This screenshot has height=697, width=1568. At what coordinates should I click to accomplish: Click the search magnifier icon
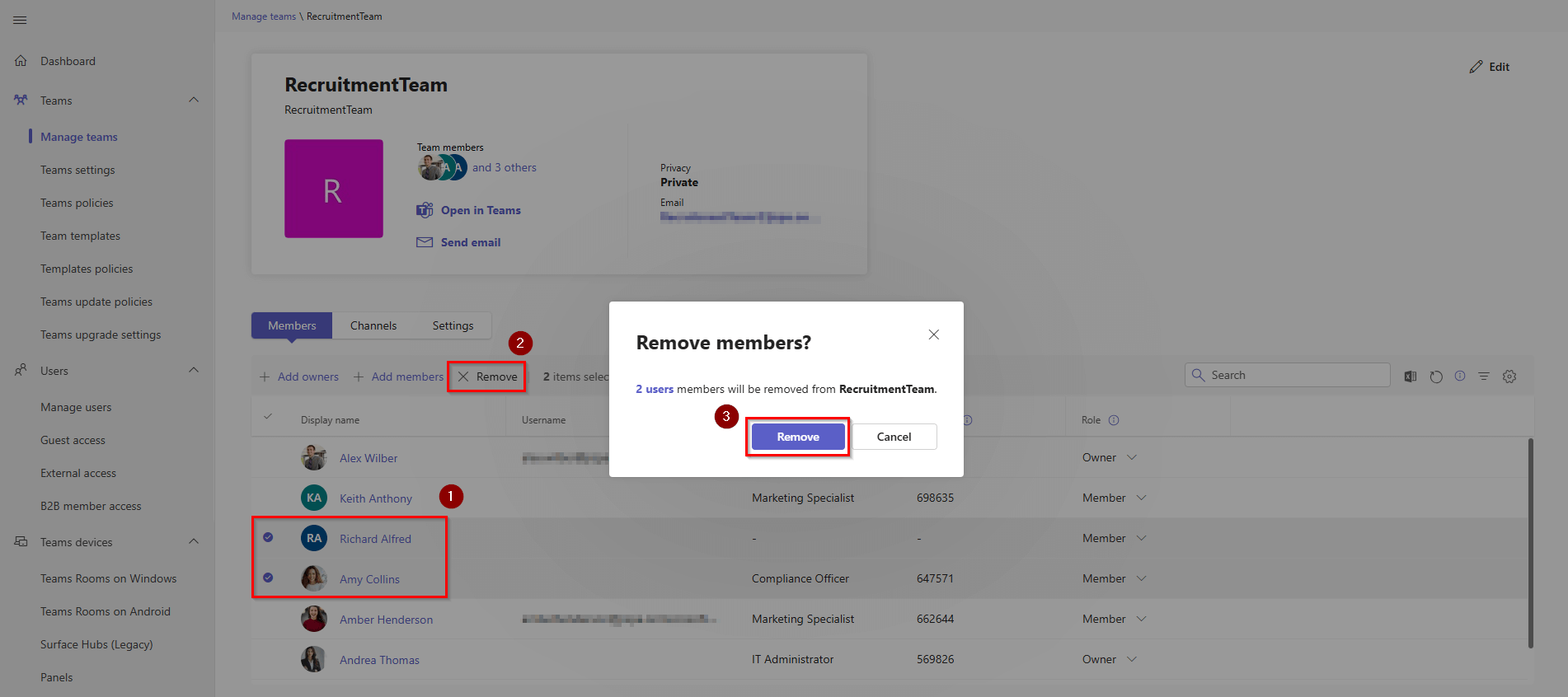click(x=1198, y=375)
